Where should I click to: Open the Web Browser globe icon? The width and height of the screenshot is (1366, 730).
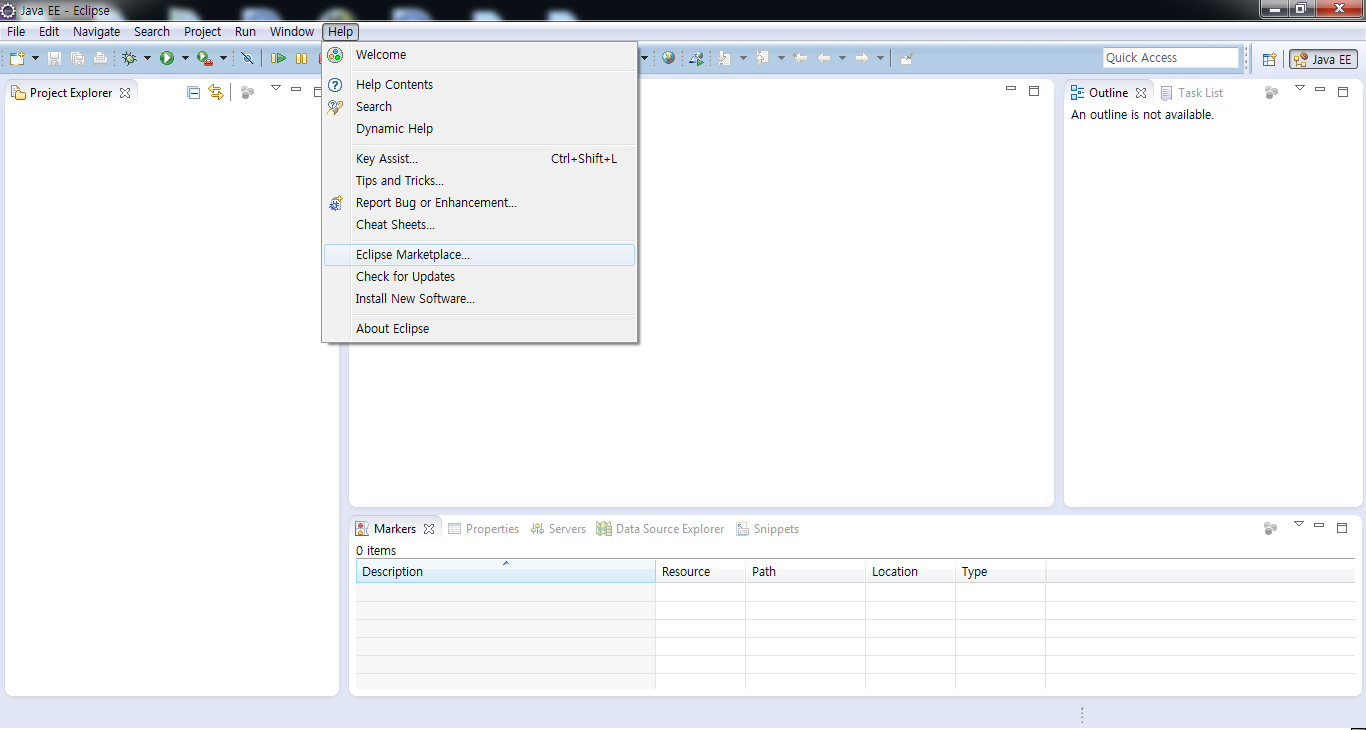click(x=668, y=57)
